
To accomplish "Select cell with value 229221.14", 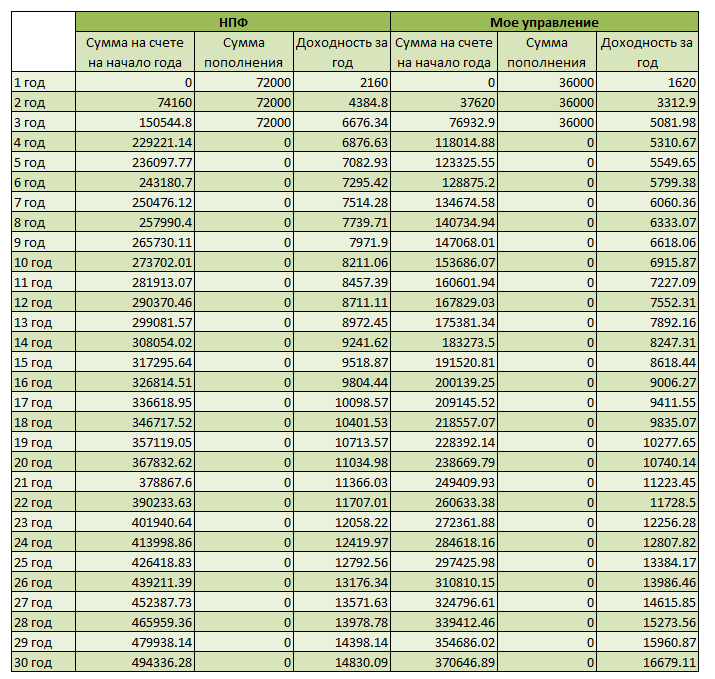I will 135,142.
